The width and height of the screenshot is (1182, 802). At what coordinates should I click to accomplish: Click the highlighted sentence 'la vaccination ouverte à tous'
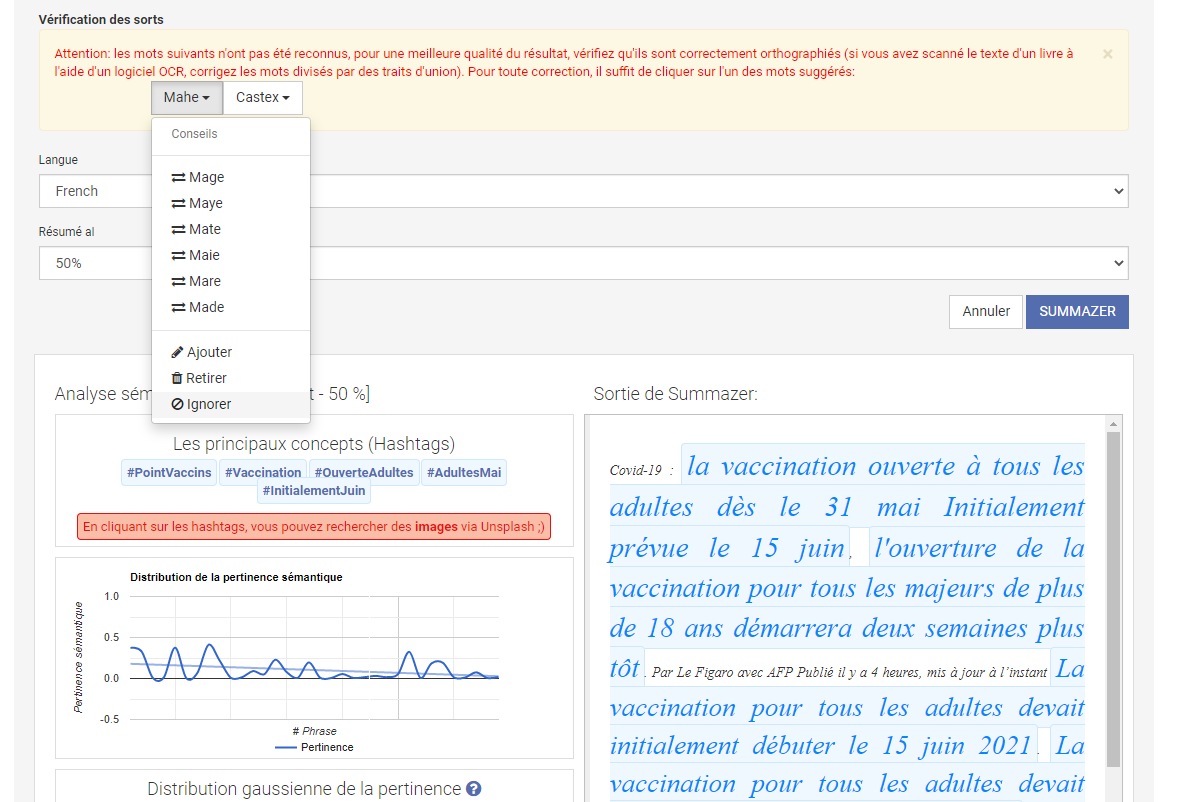click(885, 467)
